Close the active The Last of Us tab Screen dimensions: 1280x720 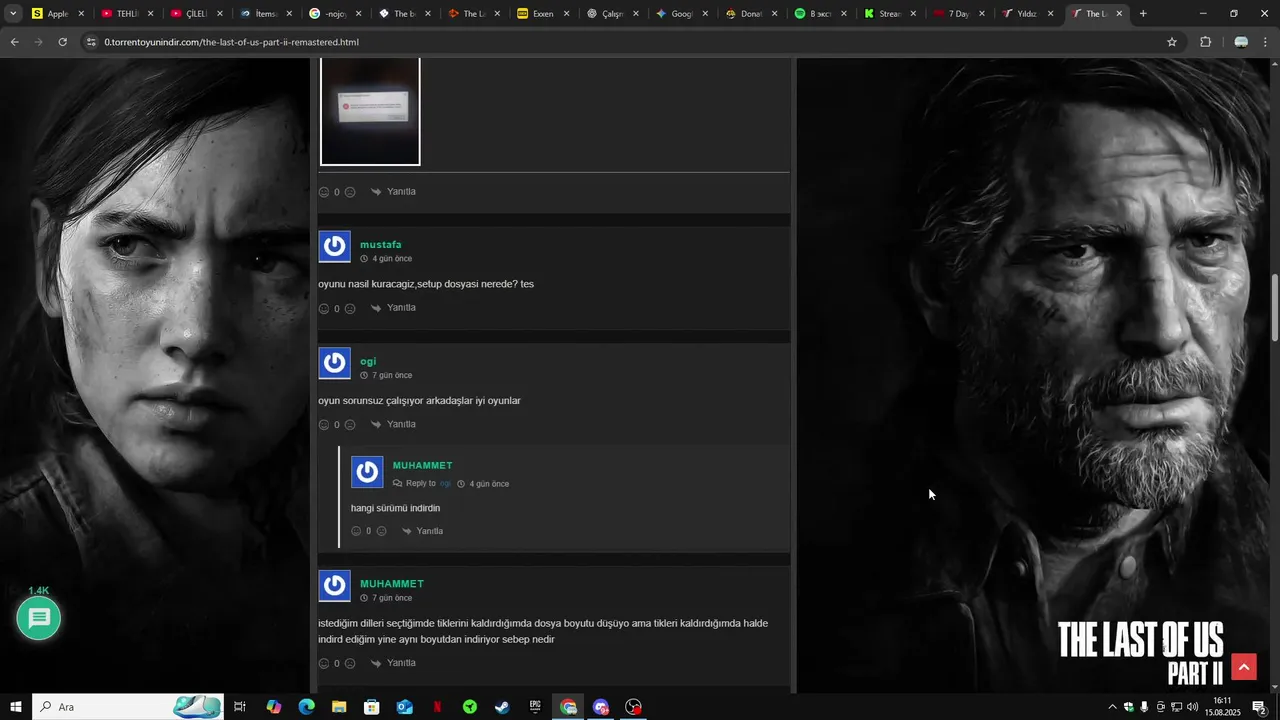click(x=1119, y=14)
